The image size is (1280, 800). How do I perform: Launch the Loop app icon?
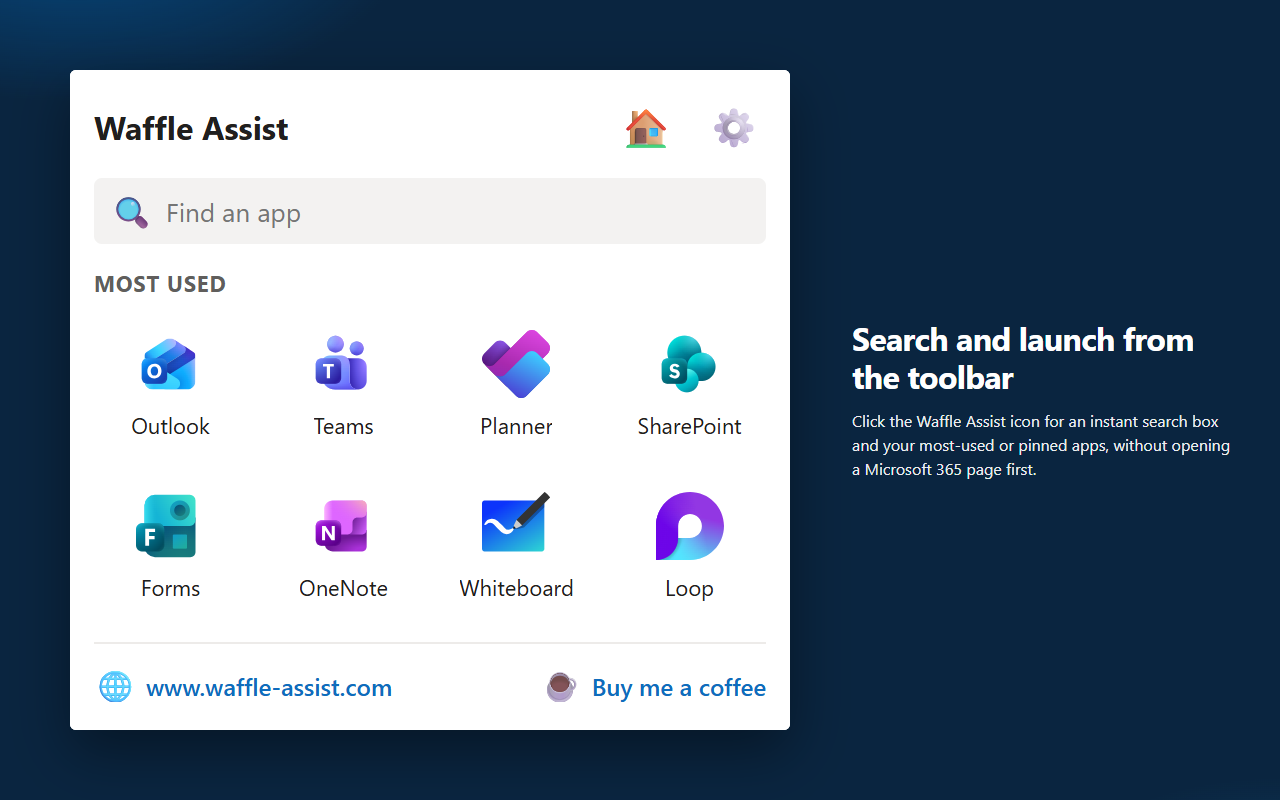pos(689,526)
